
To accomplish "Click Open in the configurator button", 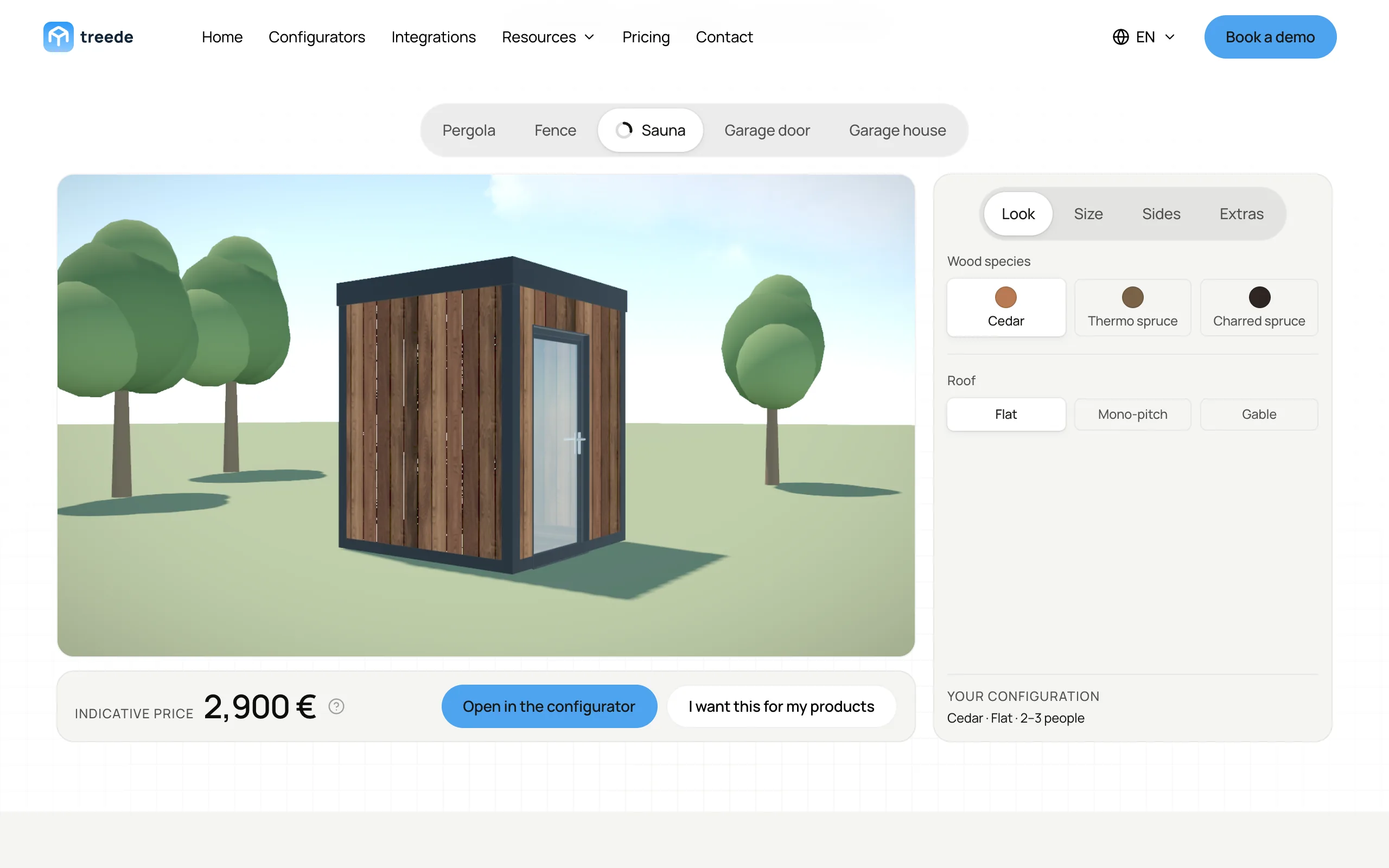I will pyautogui.click(x=549, y=706).
